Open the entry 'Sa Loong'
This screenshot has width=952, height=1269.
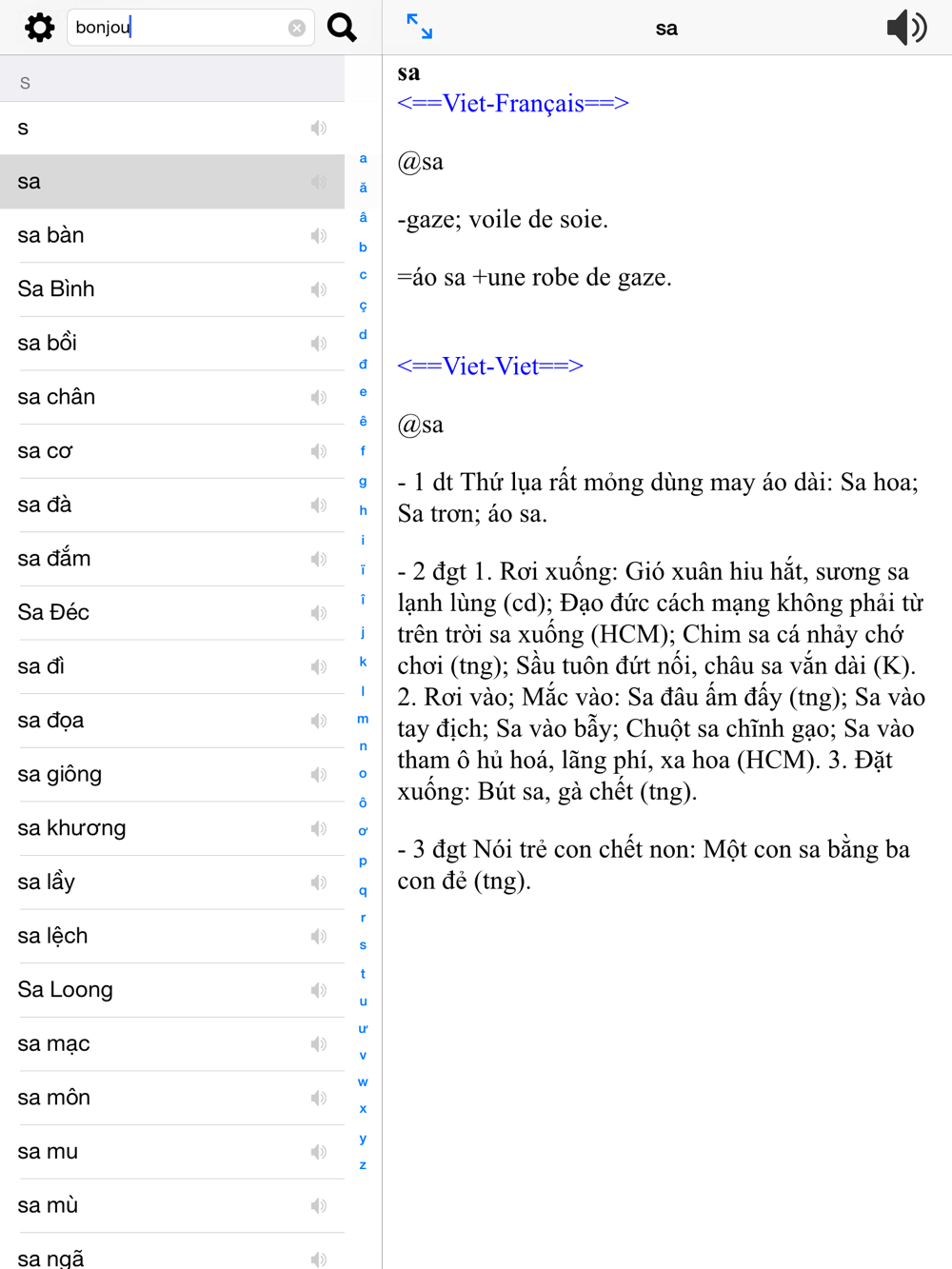(x=172, y=990)
